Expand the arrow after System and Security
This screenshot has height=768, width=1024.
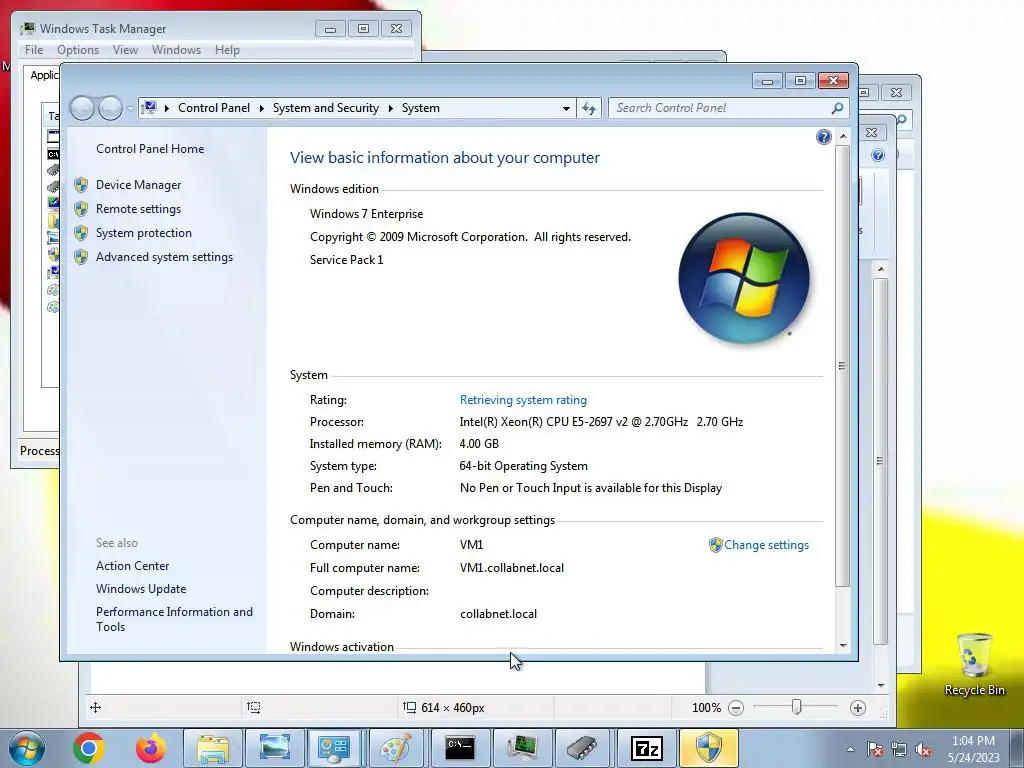pos(391,108)
